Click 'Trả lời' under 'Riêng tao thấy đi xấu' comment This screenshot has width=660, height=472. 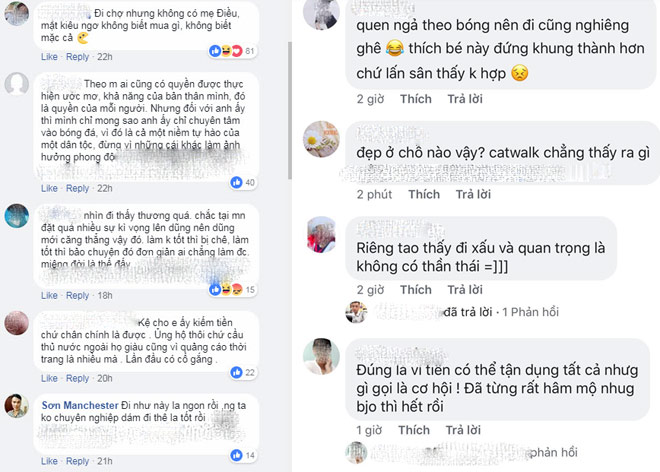[x=465, y=290]
